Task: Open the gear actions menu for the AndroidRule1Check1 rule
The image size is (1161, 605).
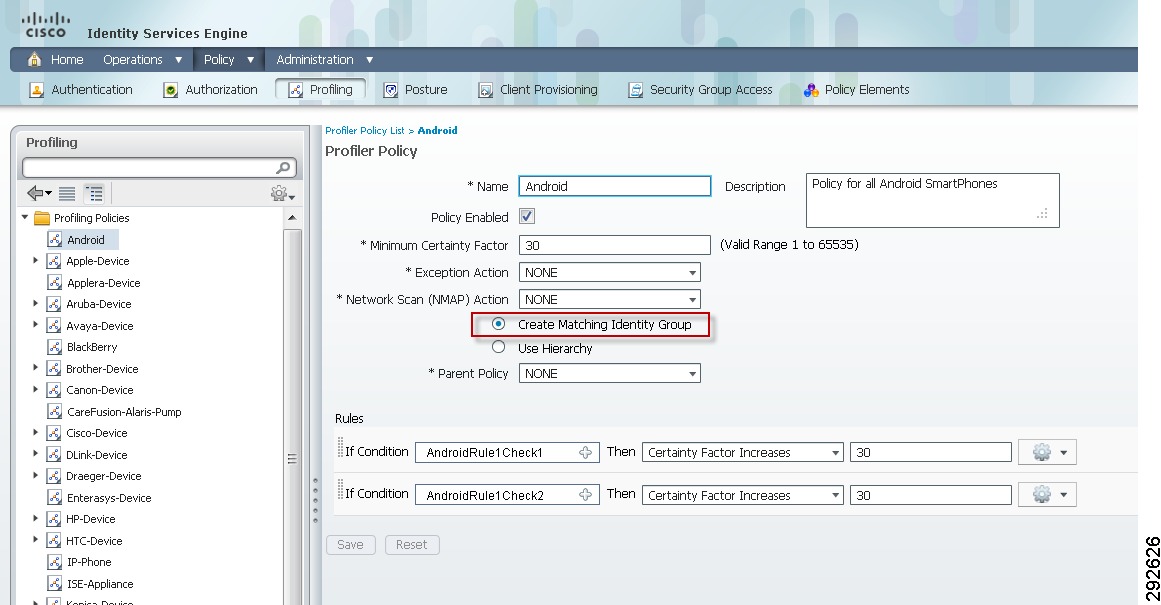Action: click(1047, 452)
